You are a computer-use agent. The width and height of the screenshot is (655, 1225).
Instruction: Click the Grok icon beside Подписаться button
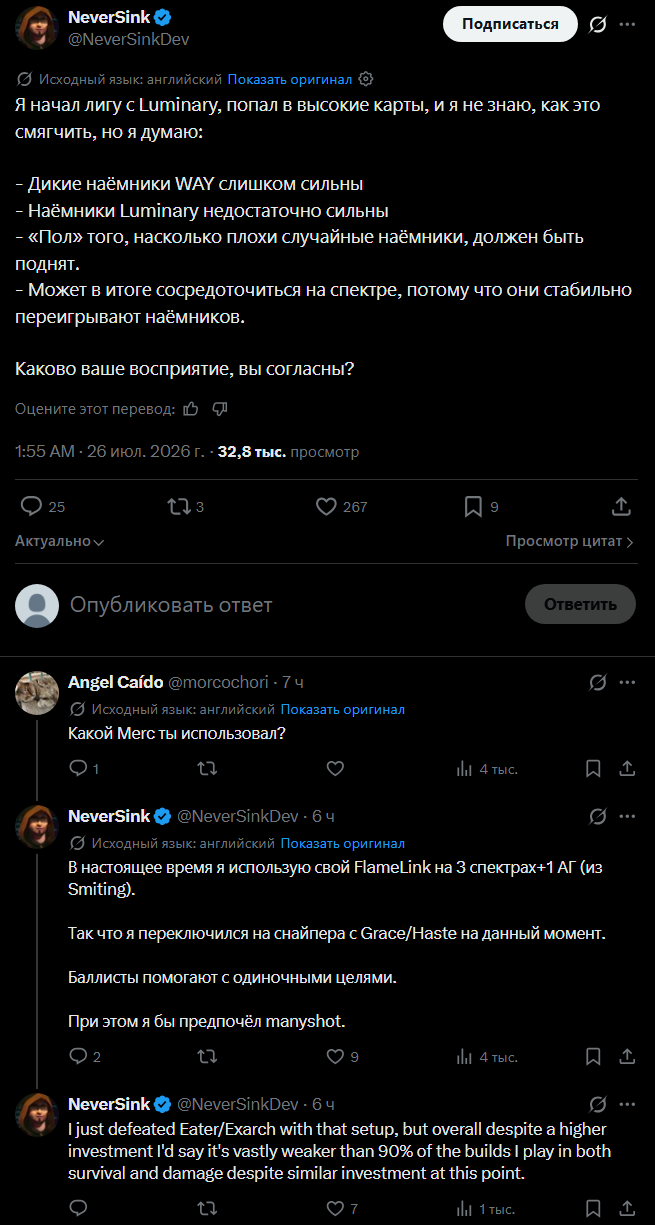[x=598, y=25]
